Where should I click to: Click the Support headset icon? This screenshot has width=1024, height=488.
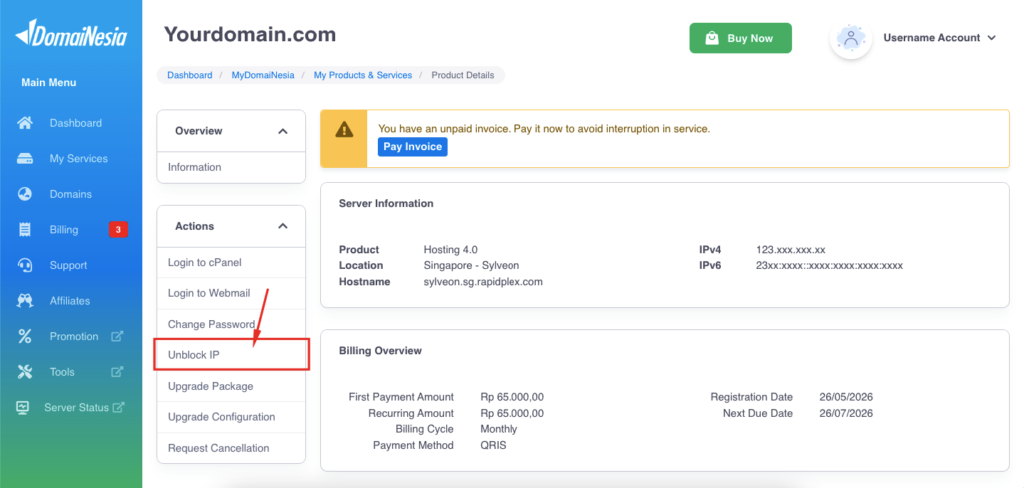pyautogui.click(x=25, y=265)
